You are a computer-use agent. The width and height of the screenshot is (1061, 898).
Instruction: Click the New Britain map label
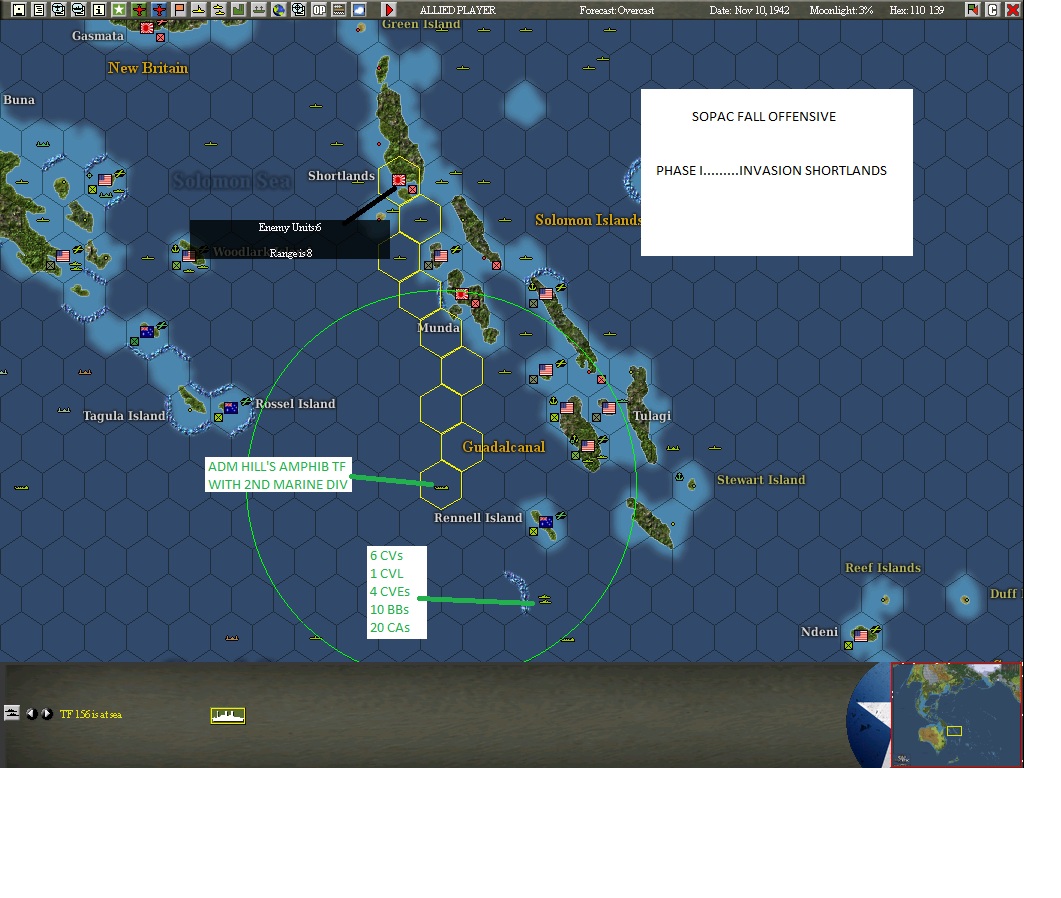pyautogui.click(x=148, y=68)
